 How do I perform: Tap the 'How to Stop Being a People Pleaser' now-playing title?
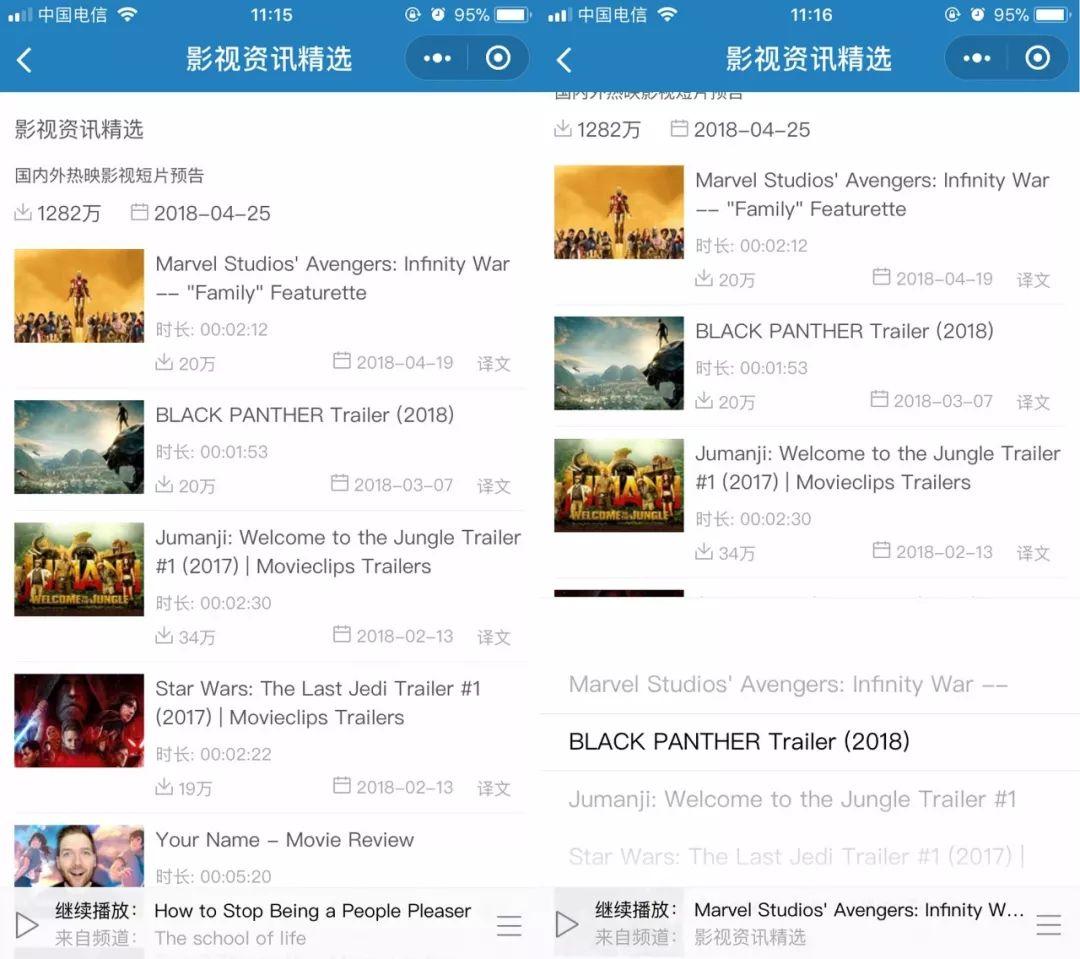[x=313, y=911]
